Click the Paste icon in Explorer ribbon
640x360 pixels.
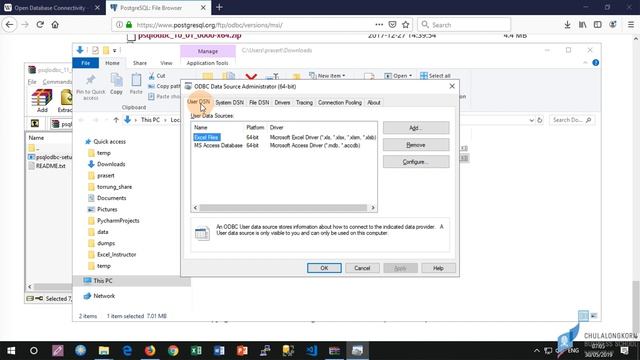pyautogui.click(x=136, y=80)
